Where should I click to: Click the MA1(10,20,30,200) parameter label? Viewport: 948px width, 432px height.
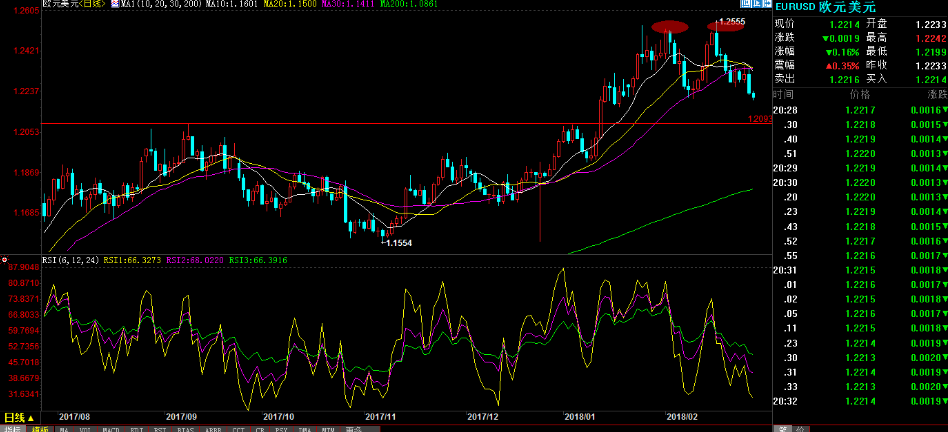coord(161,4)
